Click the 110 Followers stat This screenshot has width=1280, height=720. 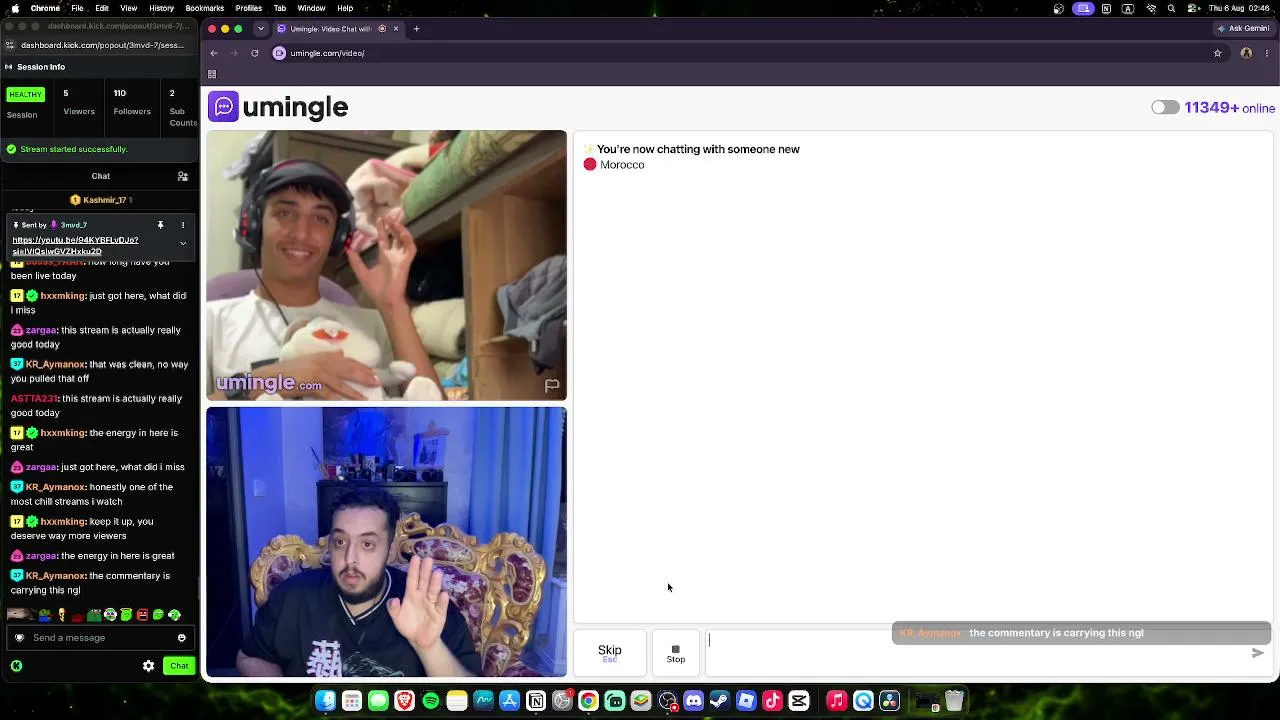coord(132,102)
